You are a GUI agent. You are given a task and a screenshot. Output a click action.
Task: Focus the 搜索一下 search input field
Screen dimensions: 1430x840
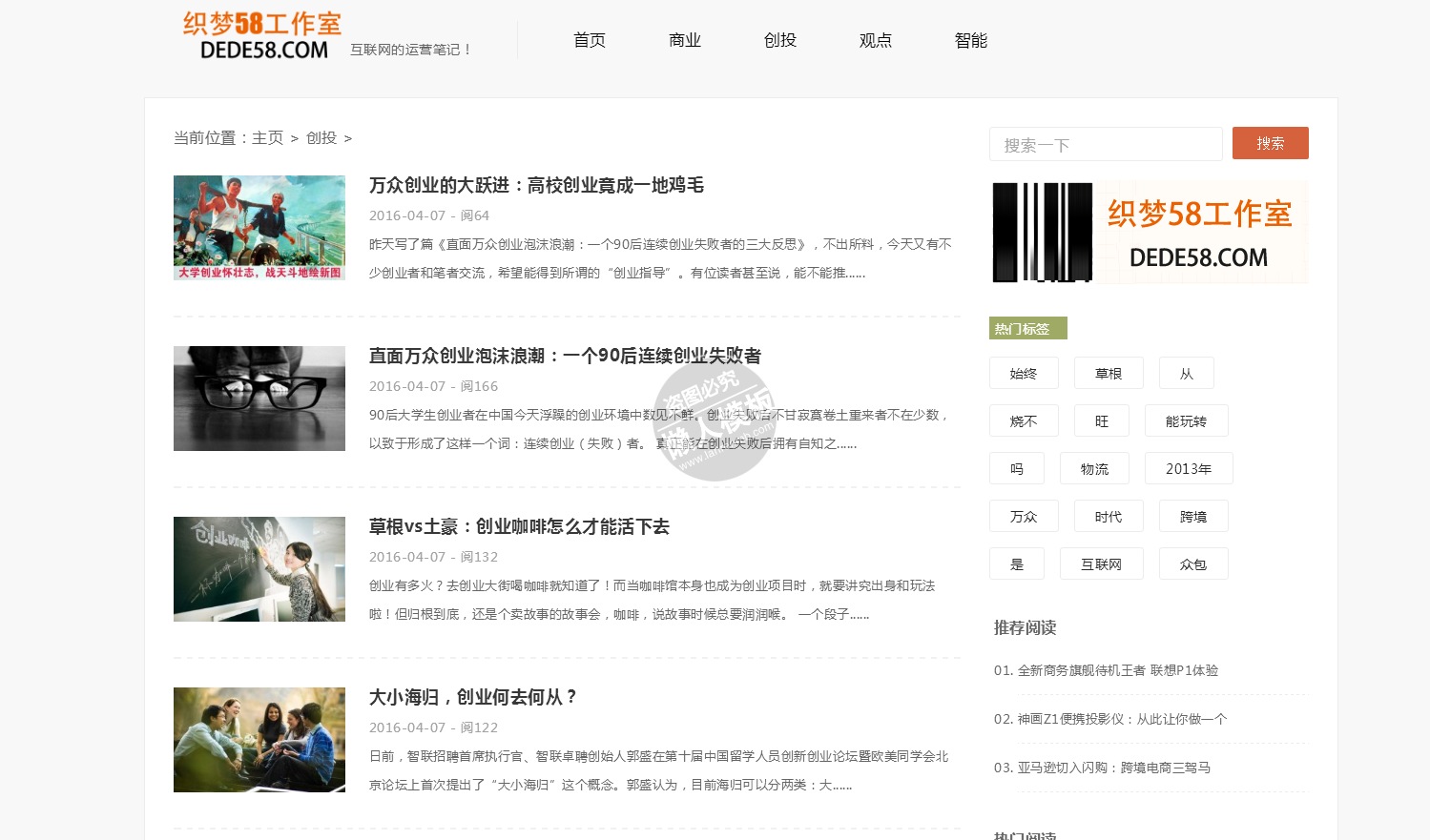1106,145
